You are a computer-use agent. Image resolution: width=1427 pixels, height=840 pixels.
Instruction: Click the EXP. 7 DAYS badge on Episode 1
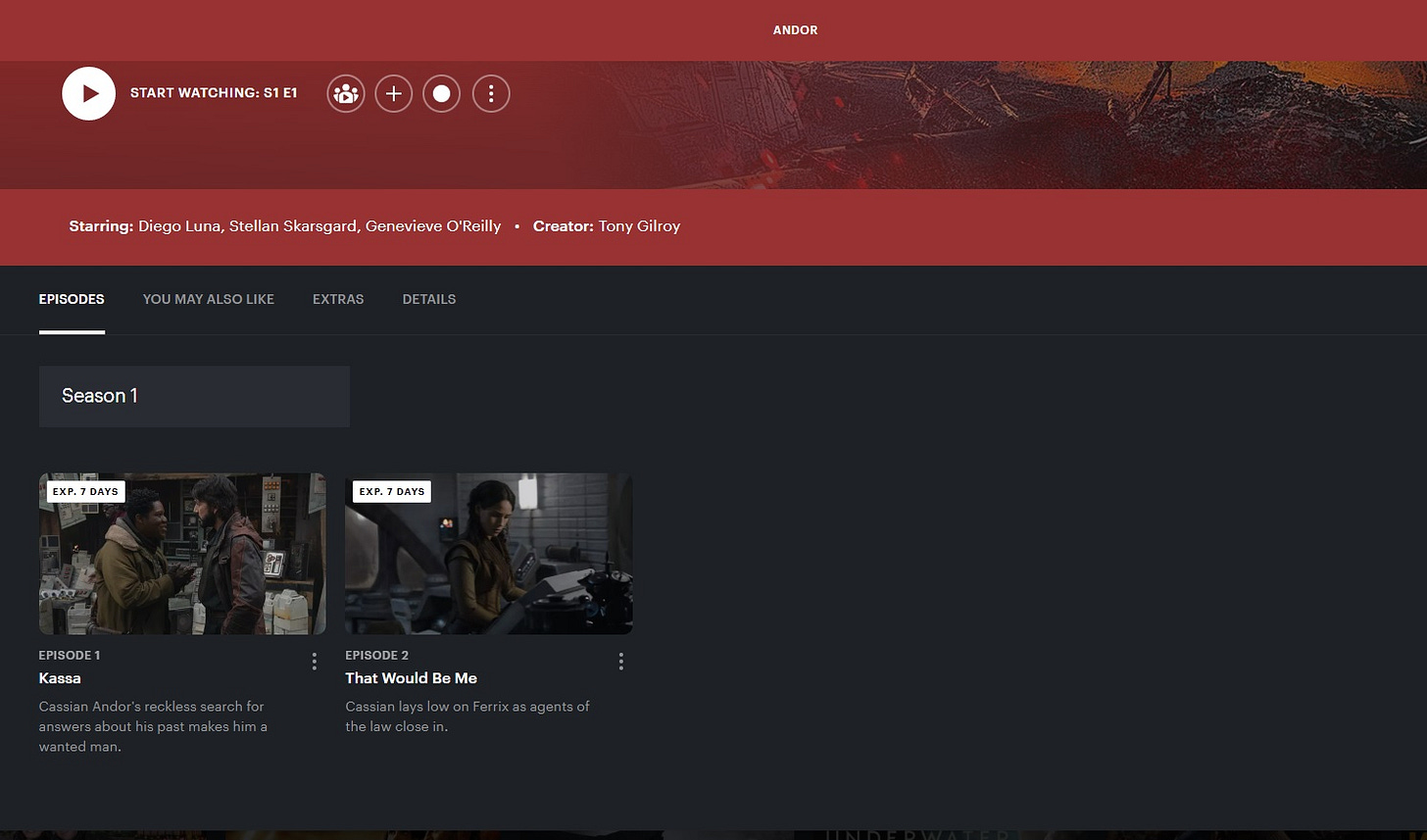pyautogui.click(x=85, y=491)
